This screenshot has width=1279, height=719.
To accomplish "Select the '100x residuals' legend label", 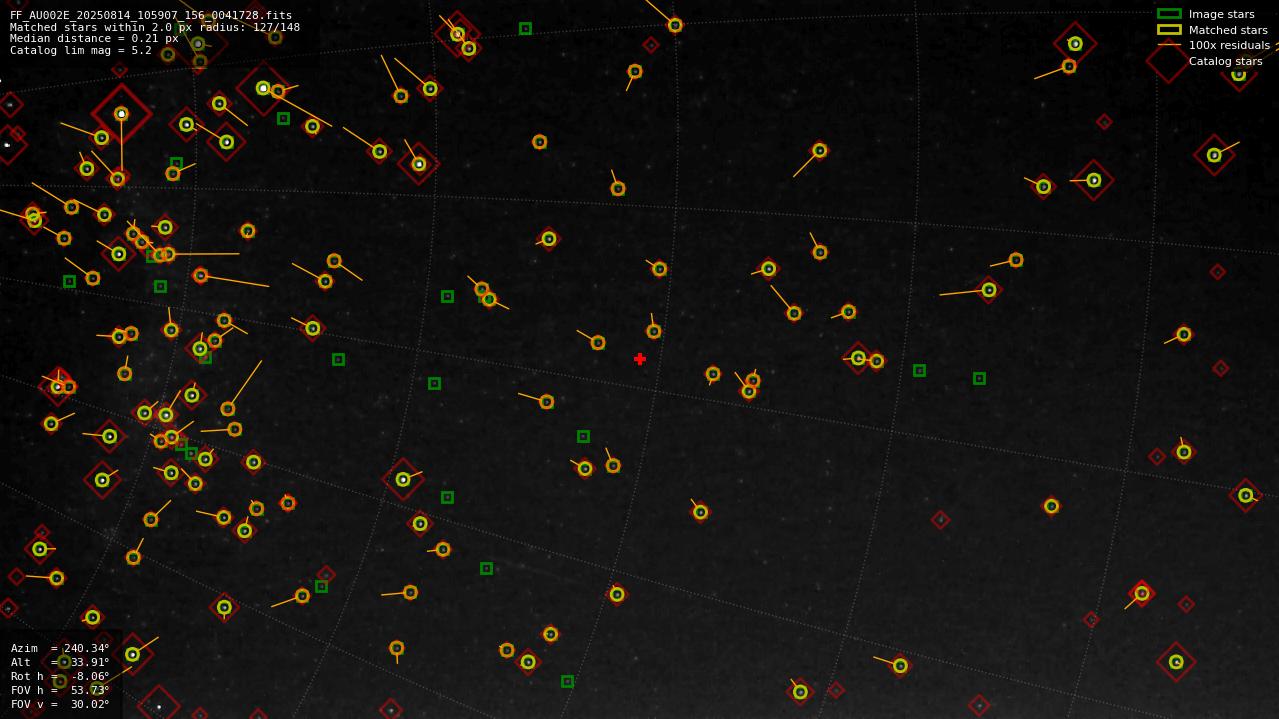I will click(1229, 46).
